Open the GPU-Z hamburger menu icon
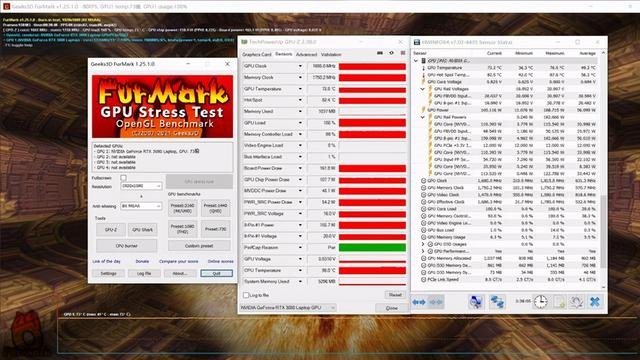640x360 pixels. 403,53
